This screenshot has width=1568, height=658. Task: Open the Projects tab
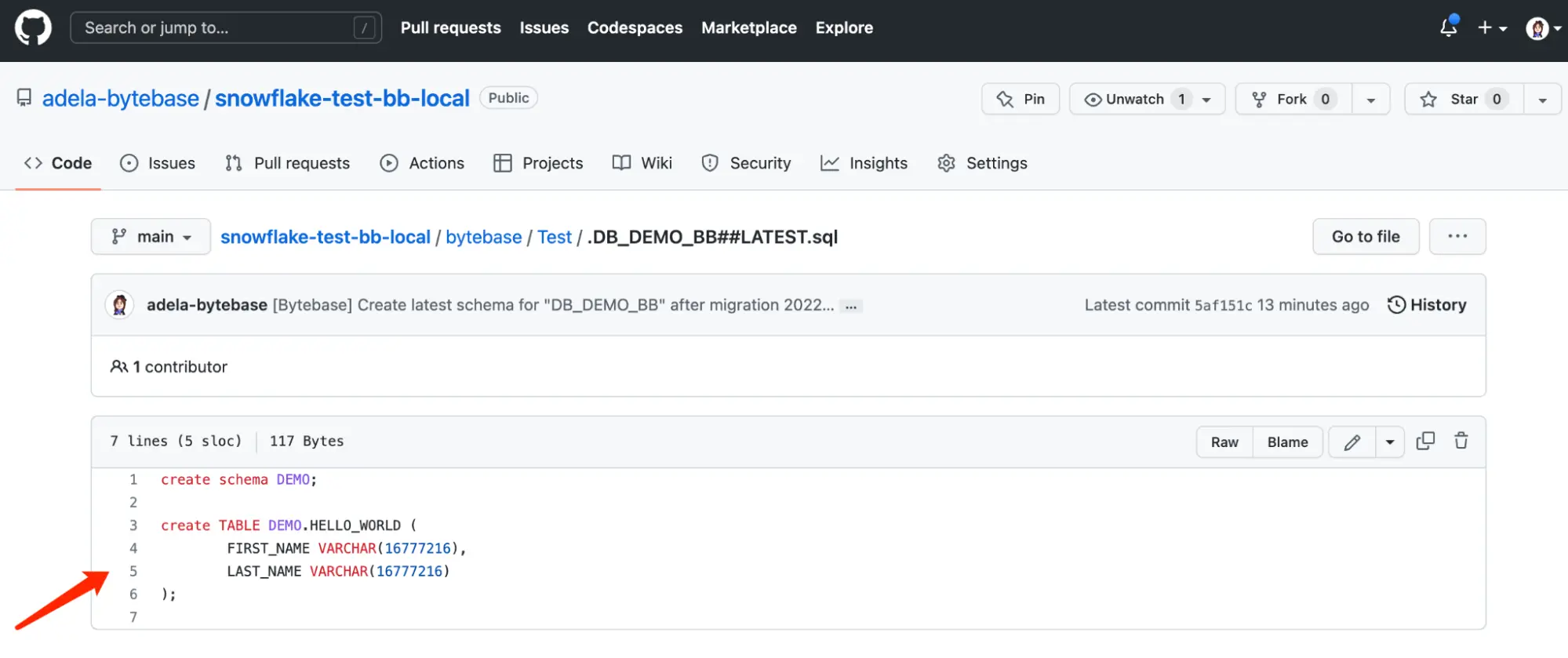[x=538, y=163]
